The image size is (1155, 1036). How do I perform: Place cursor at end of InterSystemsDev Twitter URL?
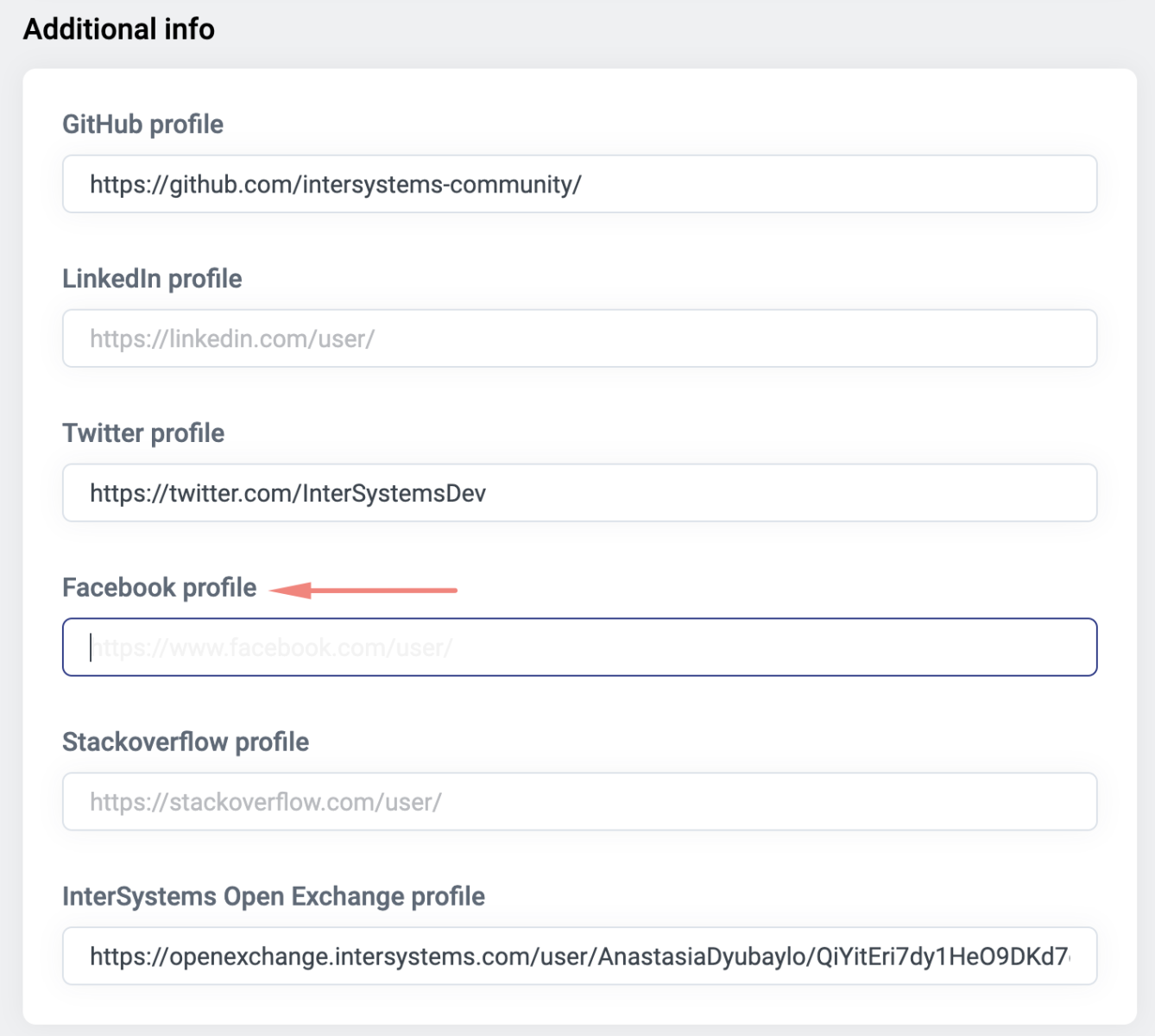pyautogui.click(x=488, y=493)
